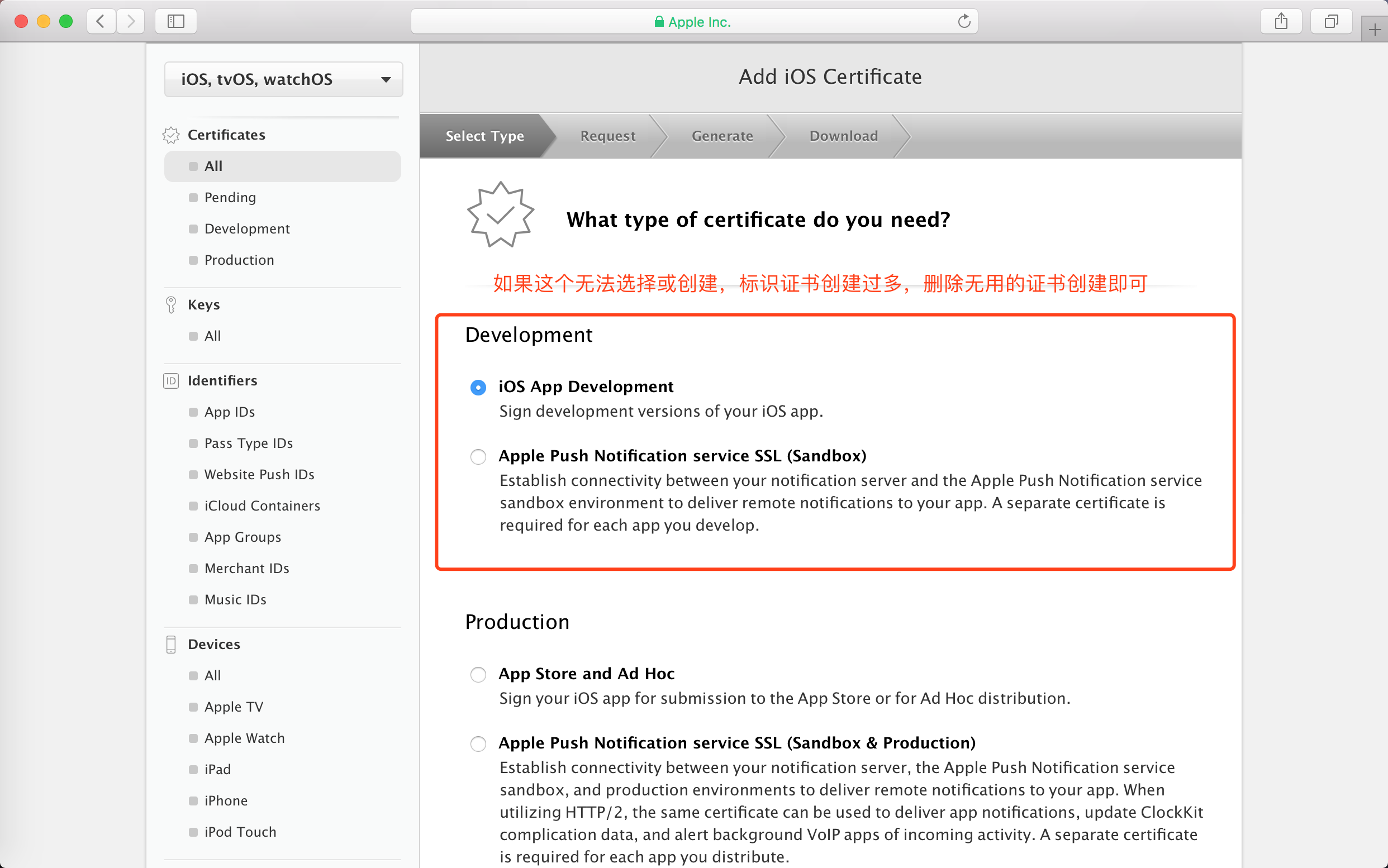
Task: Click the Add iOS Certificate page title
Action: pyautogui.click(x=830, y=77)
